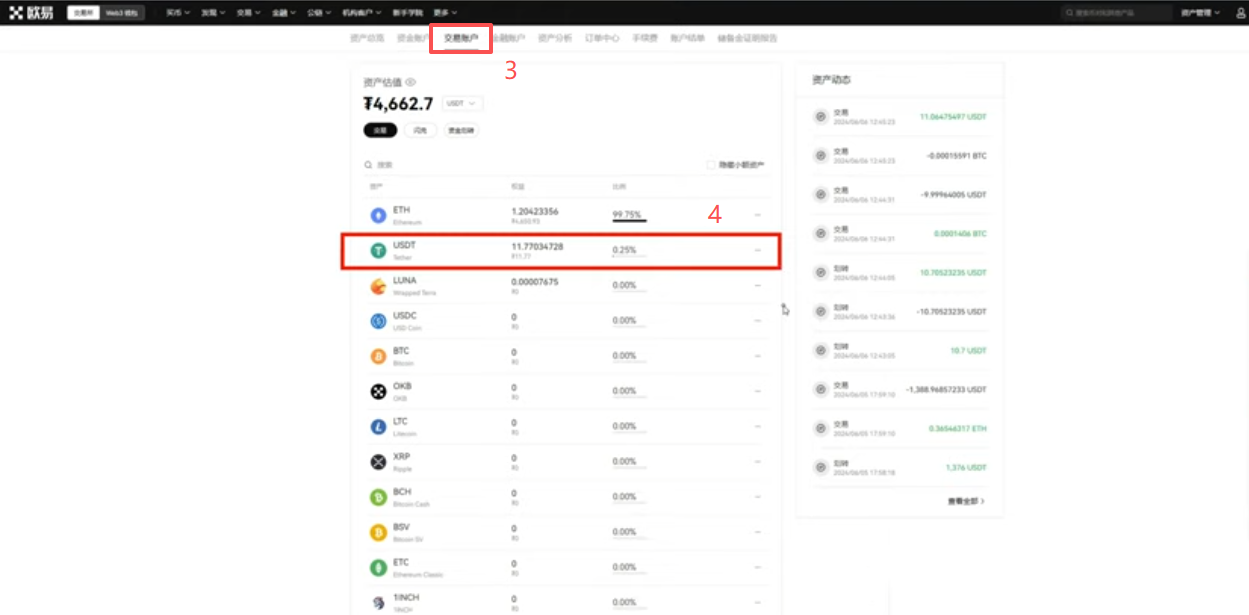Open the 手续费 tab
Viewport: 1249px width, 615px height.
645,38
